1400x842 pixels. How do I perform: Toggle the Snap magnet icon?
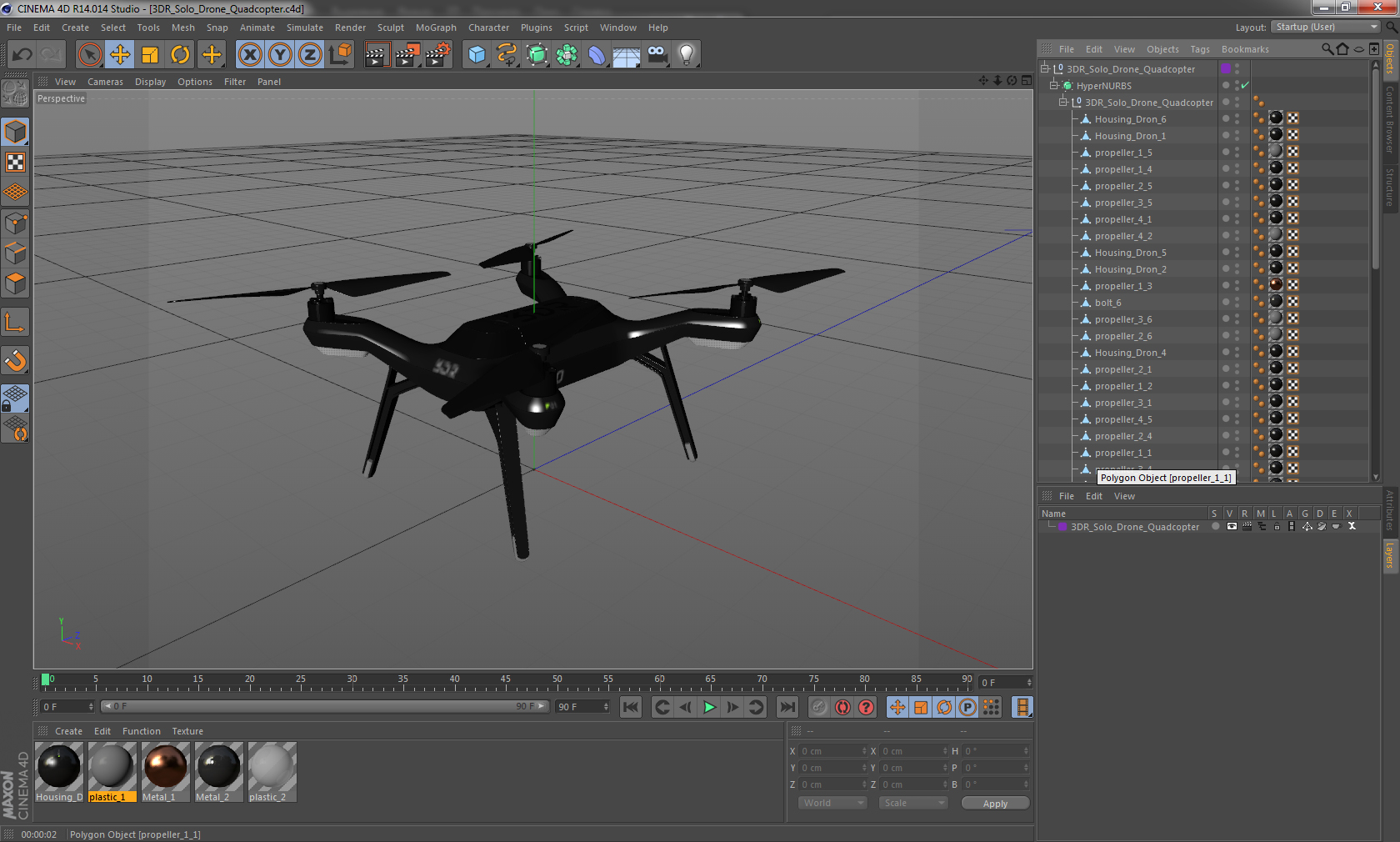16,361
